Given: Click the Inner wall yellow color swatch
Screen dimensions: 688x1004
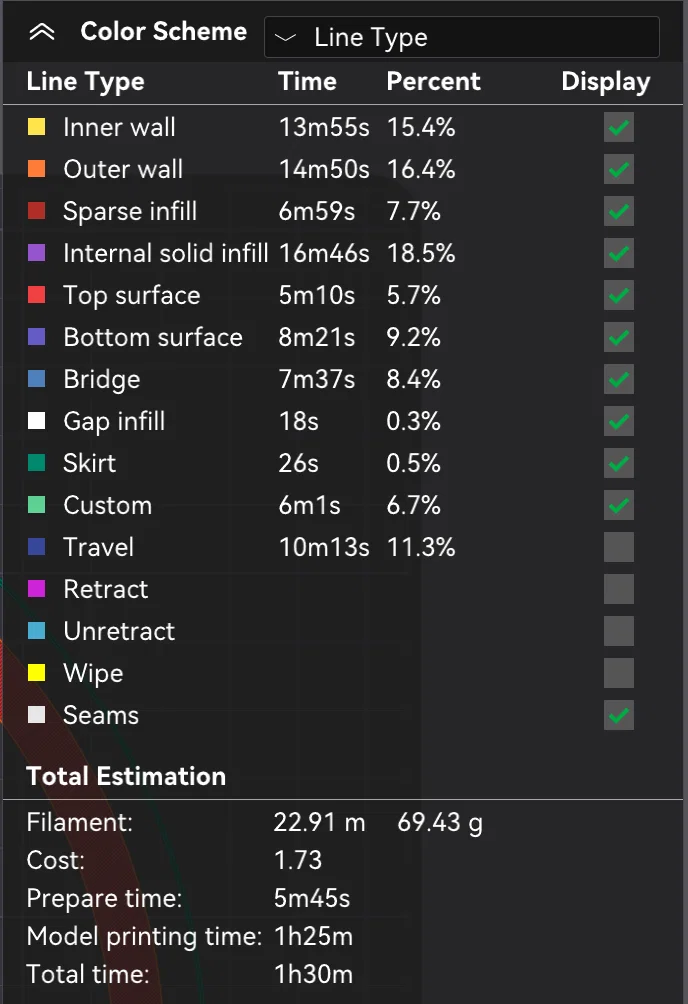Looking at the screenshot, I should click(37, 127).
